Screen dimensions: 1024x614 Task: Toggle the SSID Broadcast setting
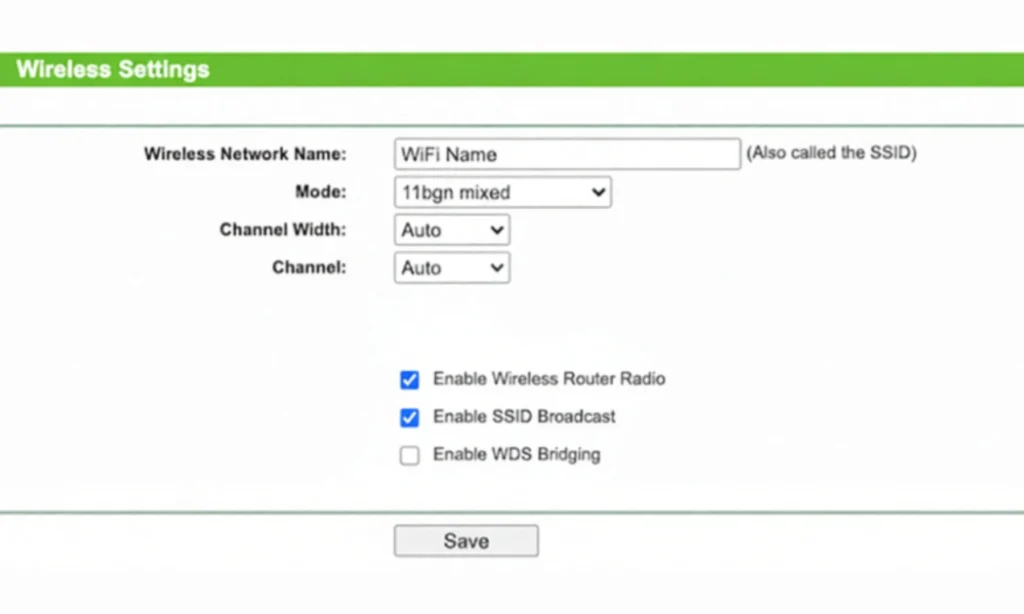coord(409,417)
